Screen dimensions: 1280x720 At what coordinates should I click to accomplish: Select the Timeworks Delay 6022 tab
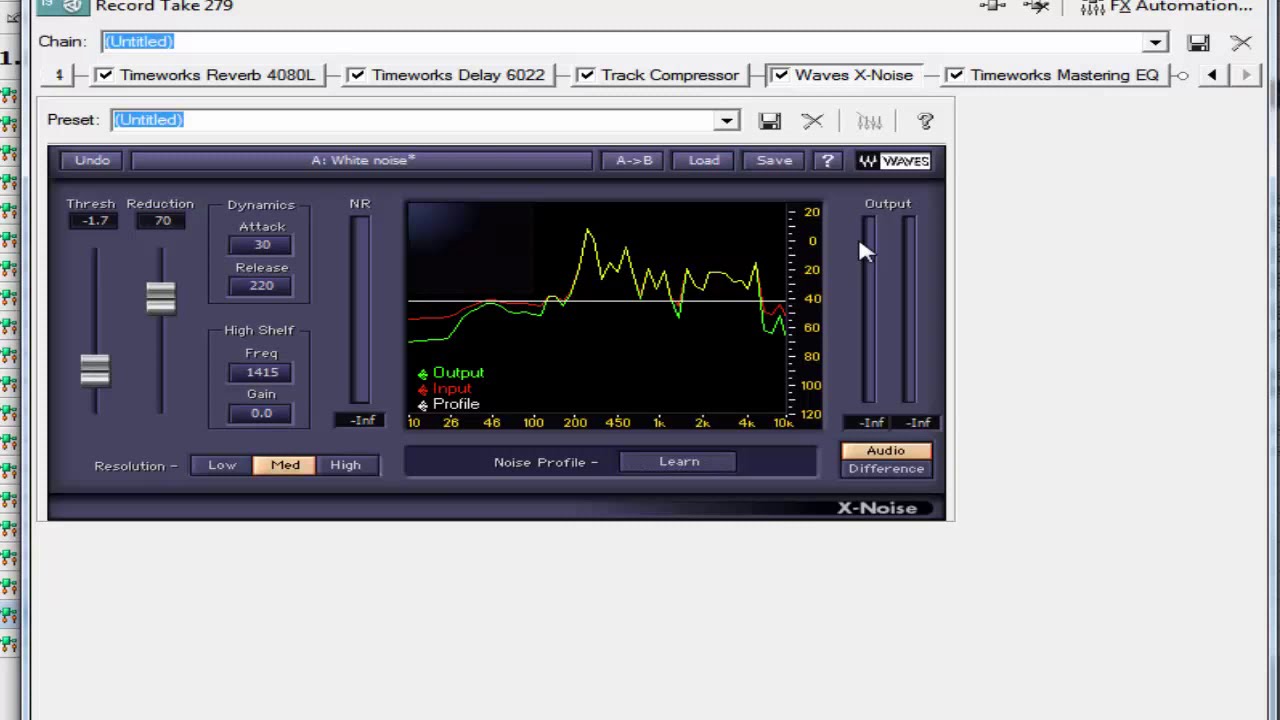tap(458, 75)
